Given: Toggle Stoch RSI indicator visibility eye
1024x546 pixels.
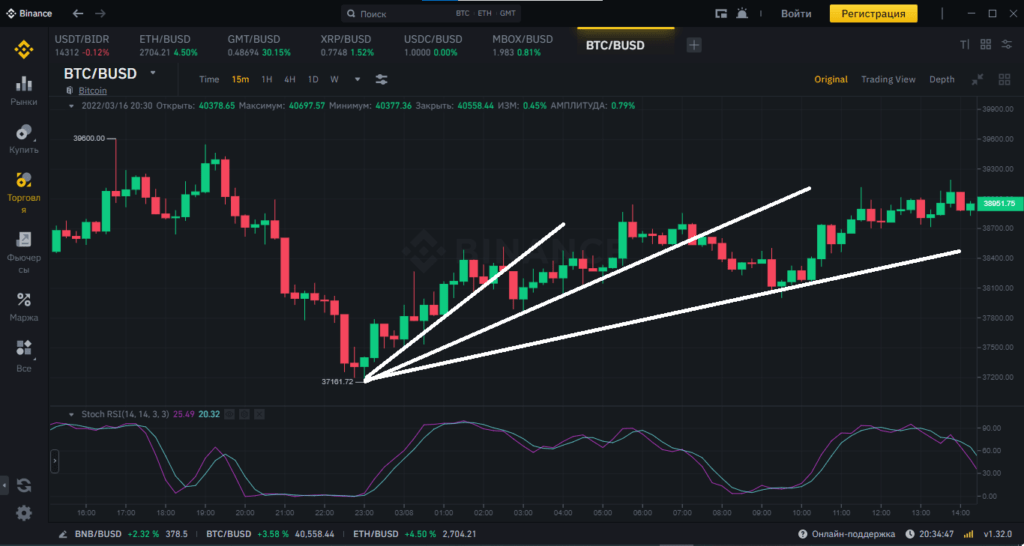Looking at the screenshot, I should point(229,413).
